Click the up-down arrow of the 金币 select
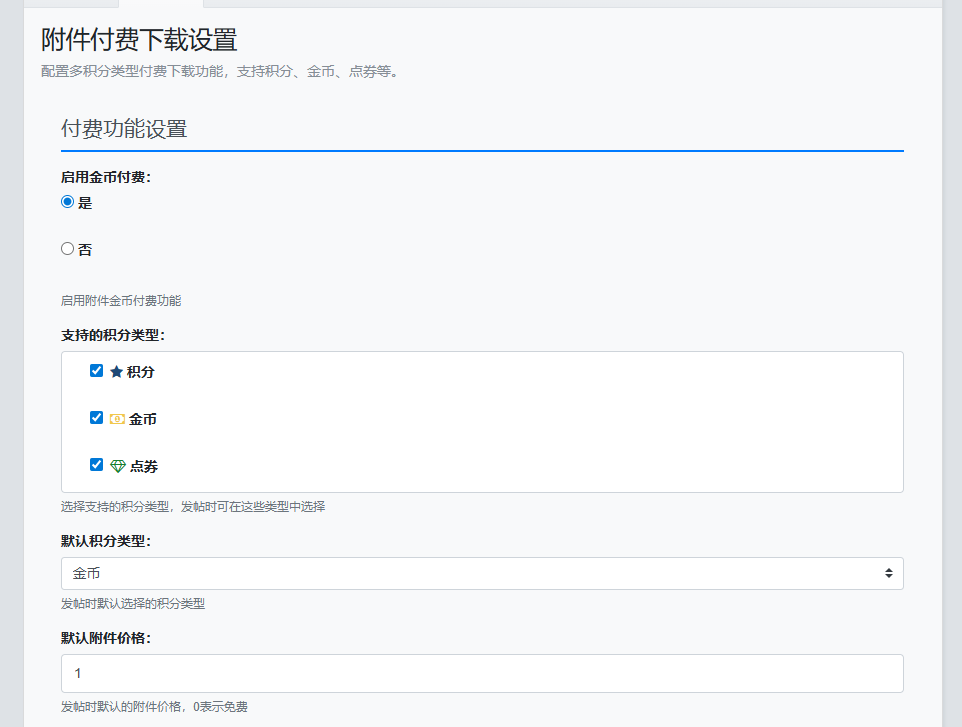962x727 pixels. pyautogui.click(x=888, y=574)
